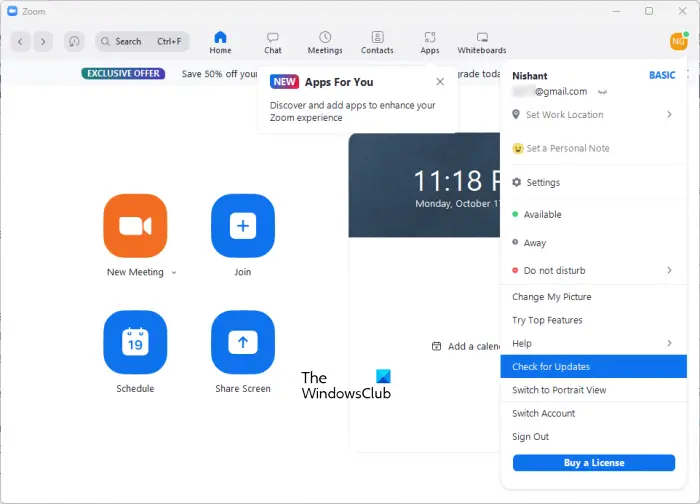The height and width of the screenshot is (504, 700).
Task: Close the Apps For You popup
Action: [440, 82]
